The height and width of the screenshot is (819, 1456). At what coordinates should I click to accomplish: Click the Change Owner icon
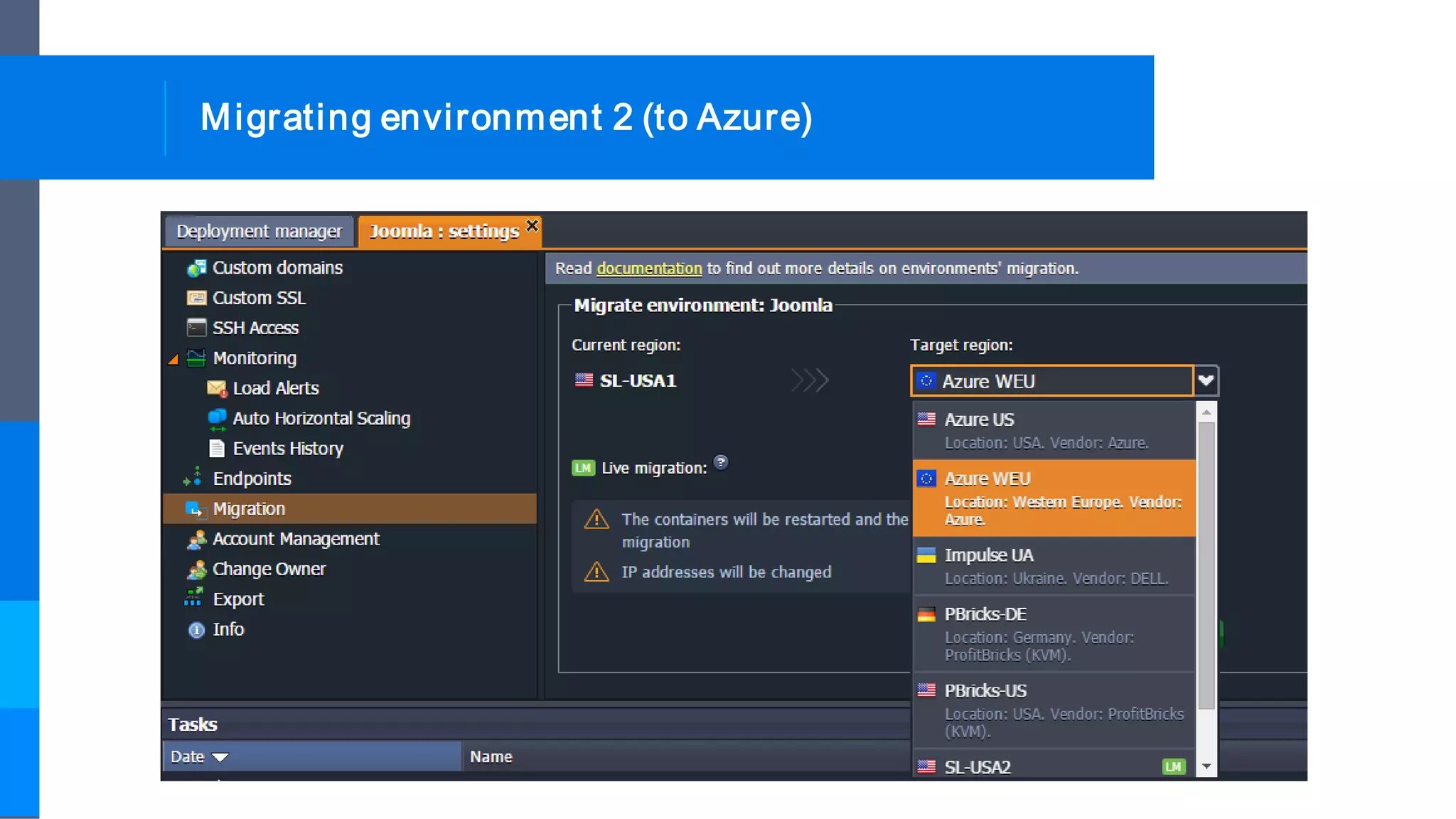(196, 569)
